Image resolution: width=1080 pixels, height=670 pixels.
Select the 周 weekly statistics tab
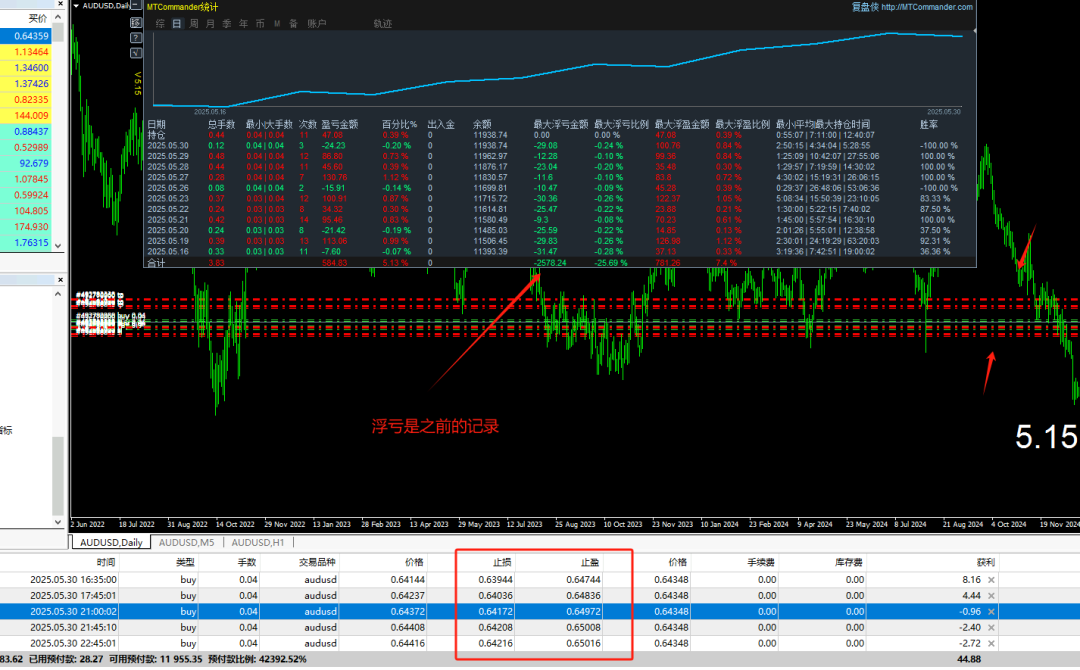click(x=194, y=23)
